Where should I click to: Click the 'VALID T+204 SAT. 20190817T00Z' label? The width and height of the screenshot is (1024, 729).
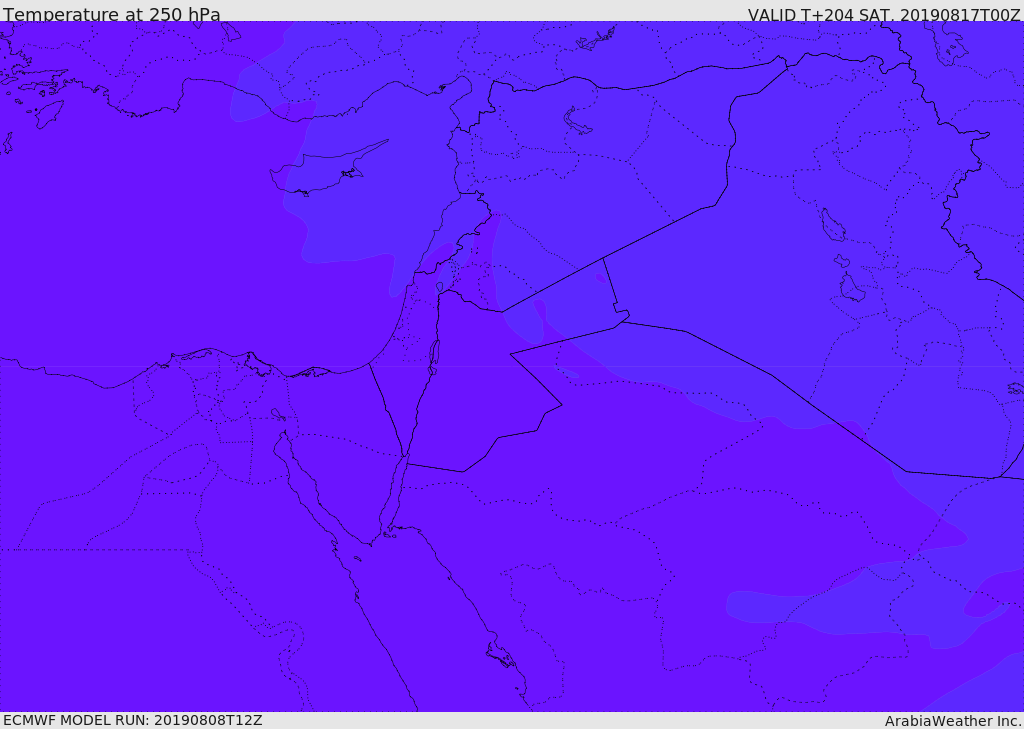tap(884, 14)
